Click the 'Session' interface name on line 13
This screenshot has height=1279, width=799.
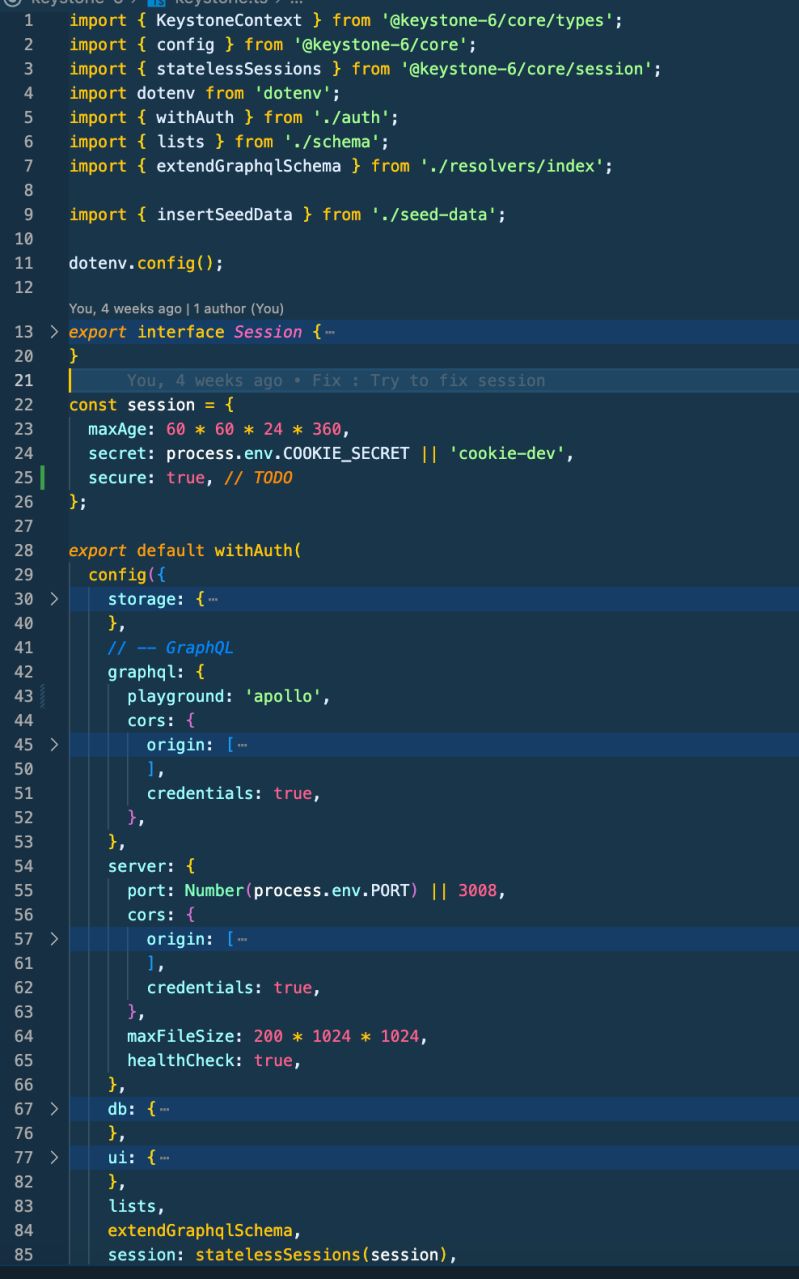coord(268,332)
